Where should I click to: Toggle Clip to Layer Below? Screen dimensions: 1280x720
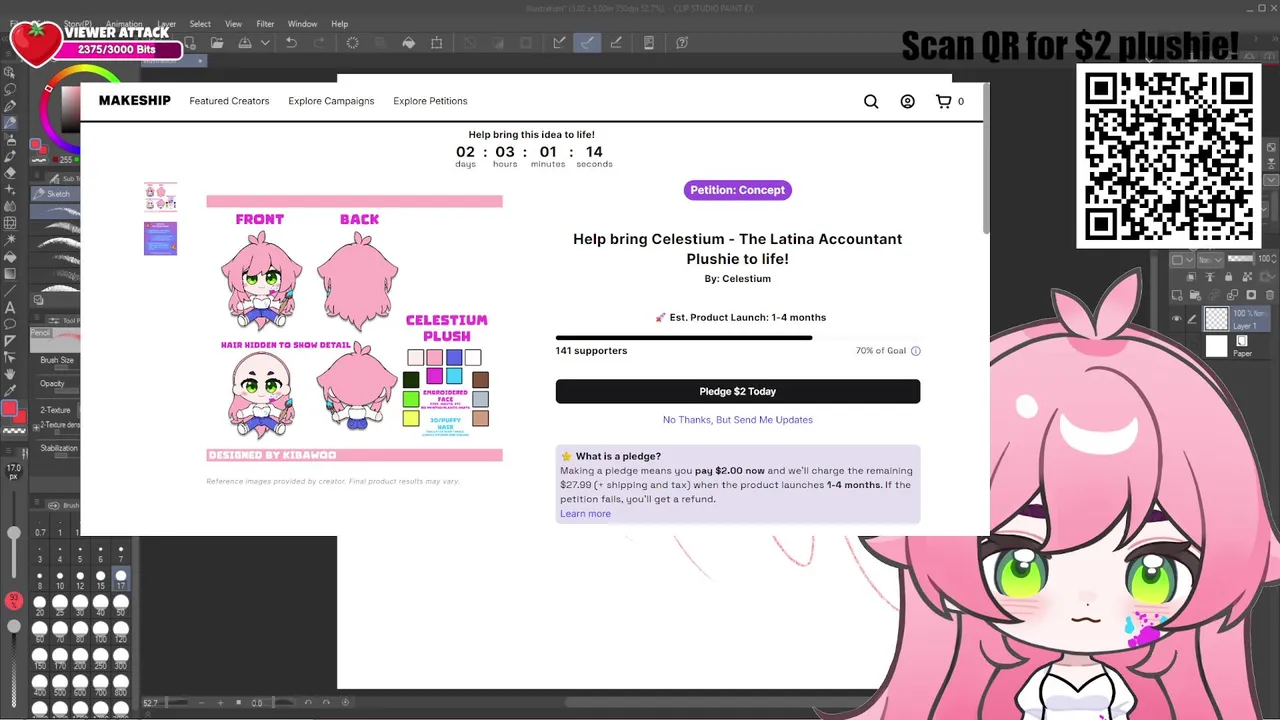tap(1191, 277)
